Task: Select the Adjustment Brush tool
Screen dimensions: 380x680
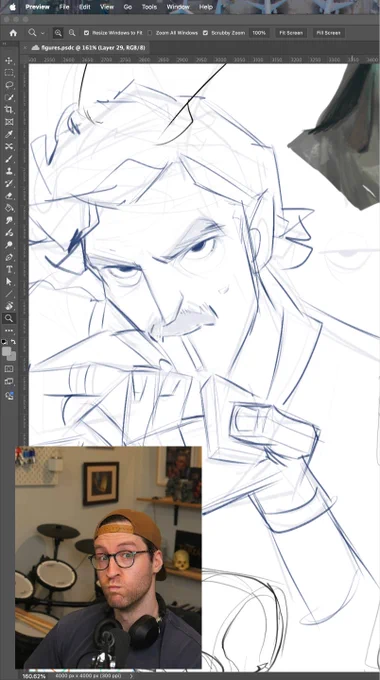Action: [x=9, y=232]
